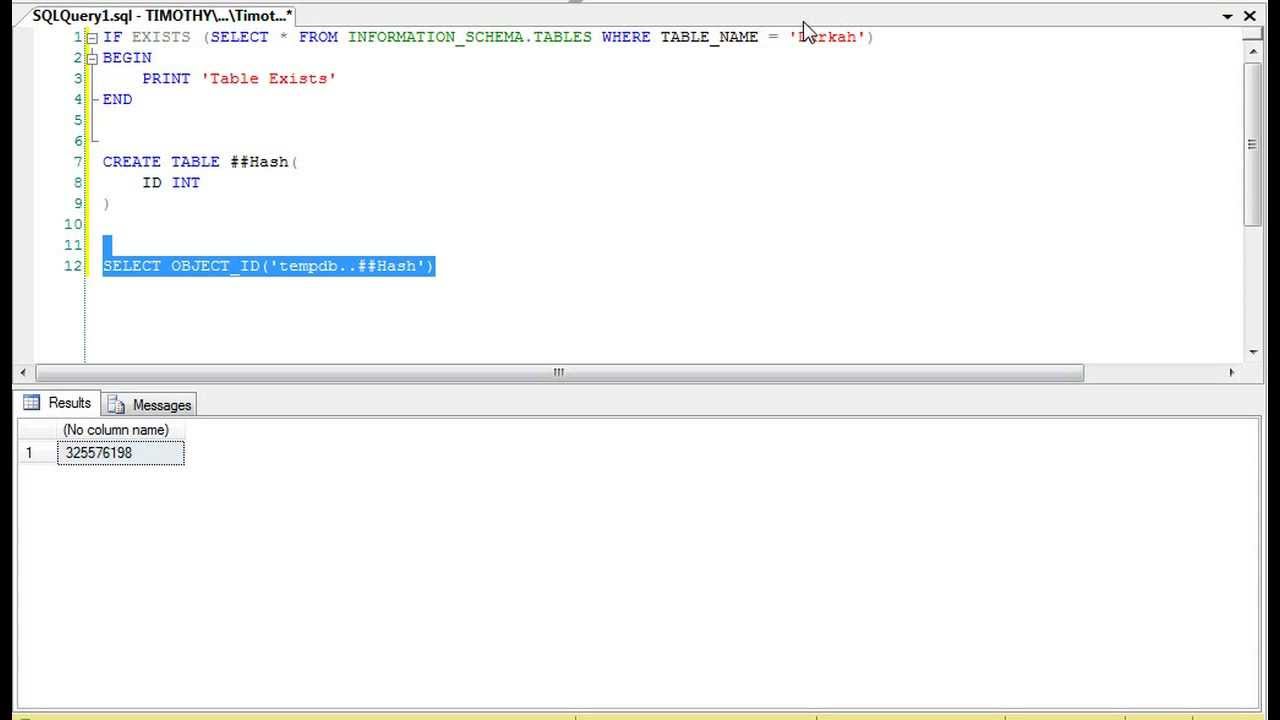
Task: Click the END keyword on line 4
Action: pyautogui.click(x=117, y=100)
